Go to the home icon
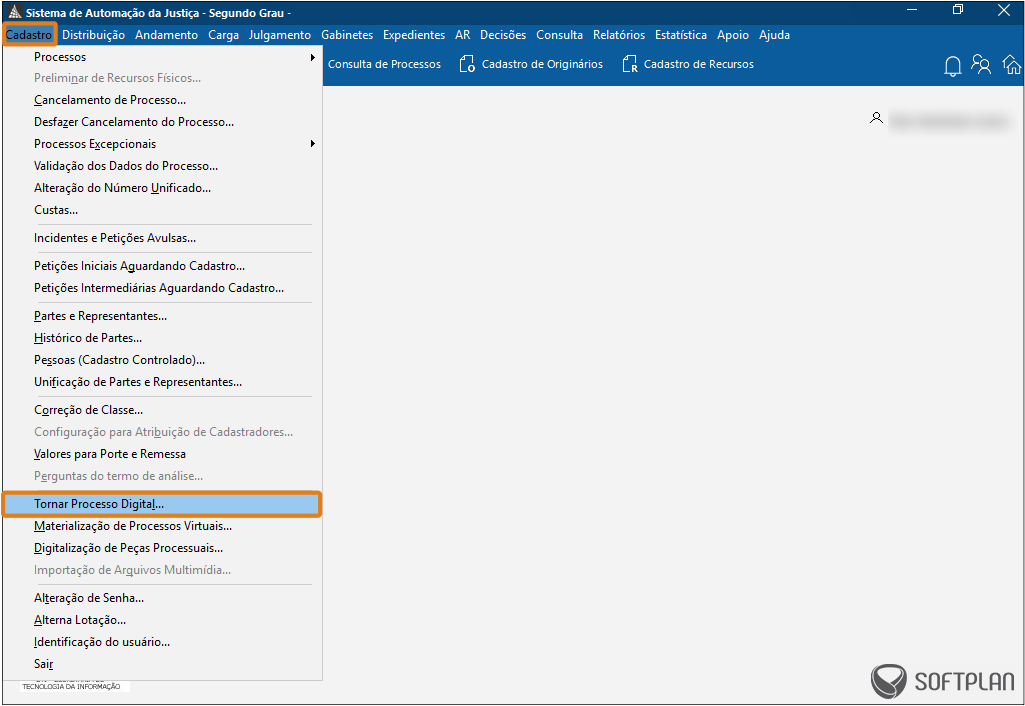 click(x=1012, y=65)
